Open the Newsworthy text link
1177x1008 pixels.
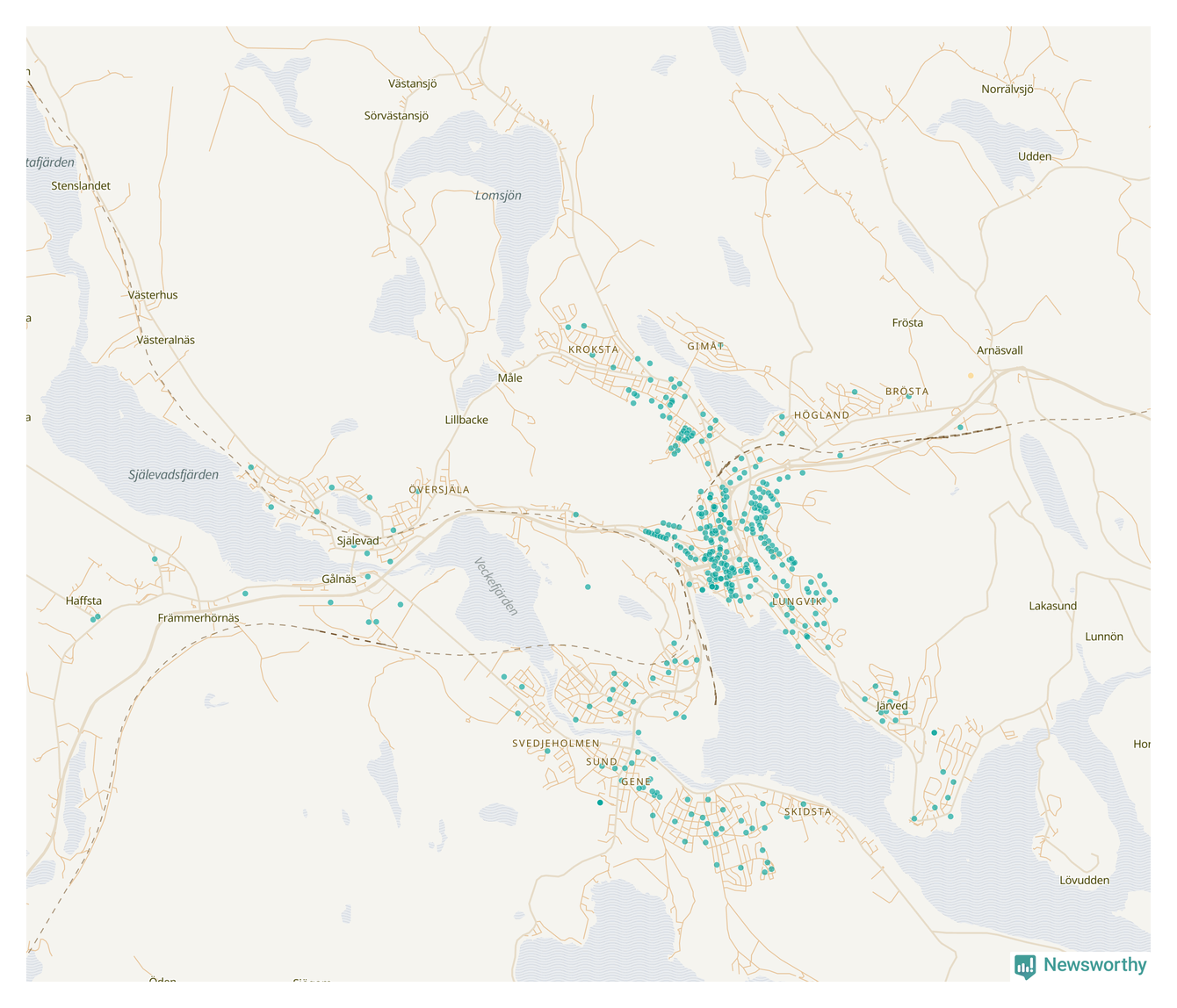[x=1094, y=965]
